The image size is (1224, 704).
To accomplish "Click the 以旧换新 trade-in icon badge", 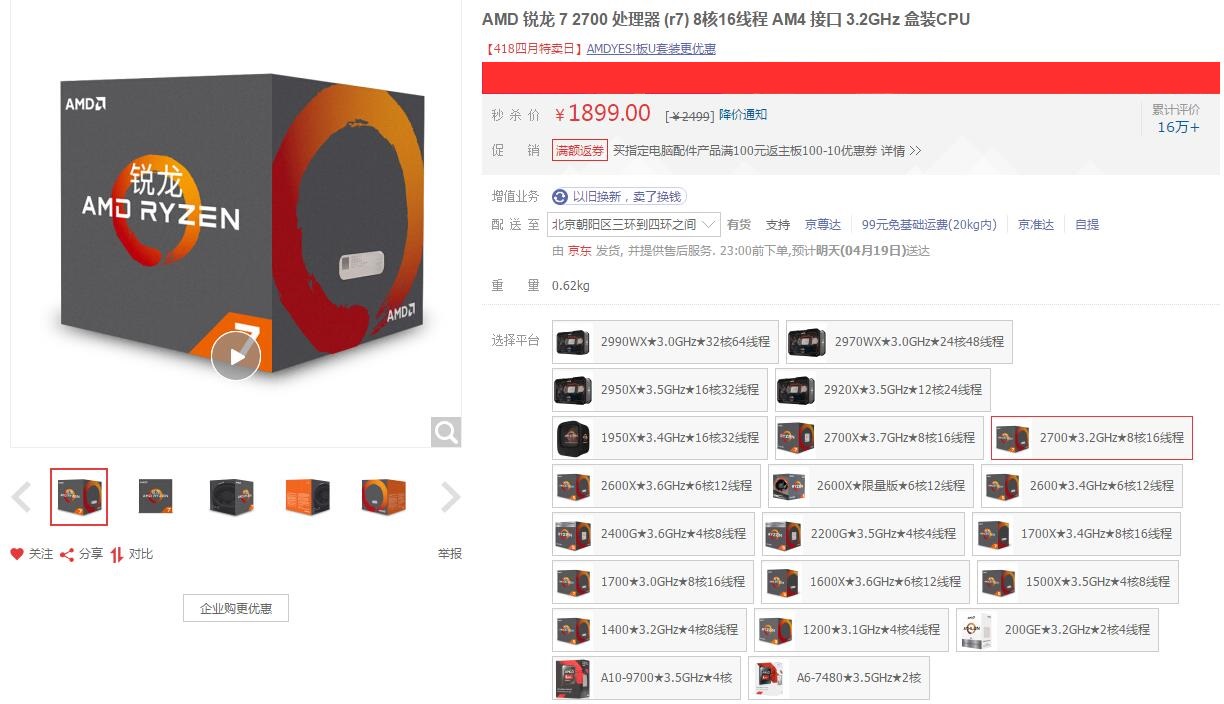I will [560, 197].
